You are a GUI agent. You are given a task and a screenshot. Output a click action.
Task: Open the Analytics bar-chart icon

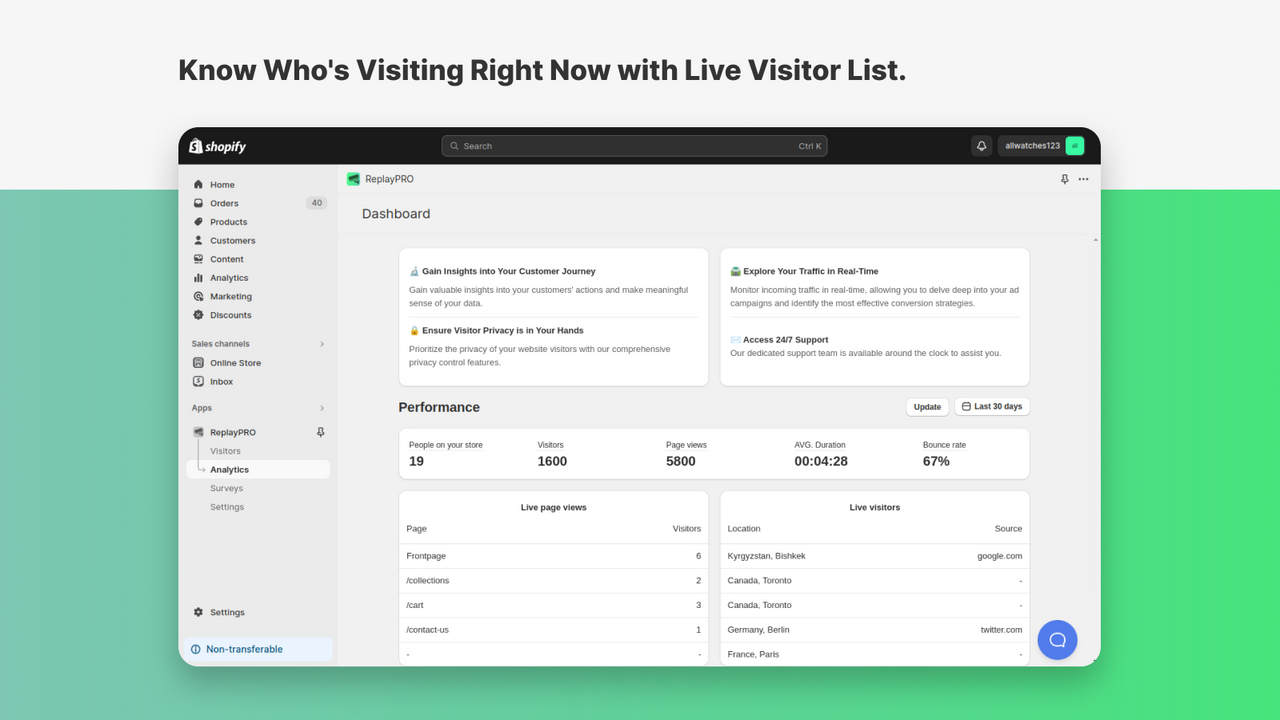200,277
